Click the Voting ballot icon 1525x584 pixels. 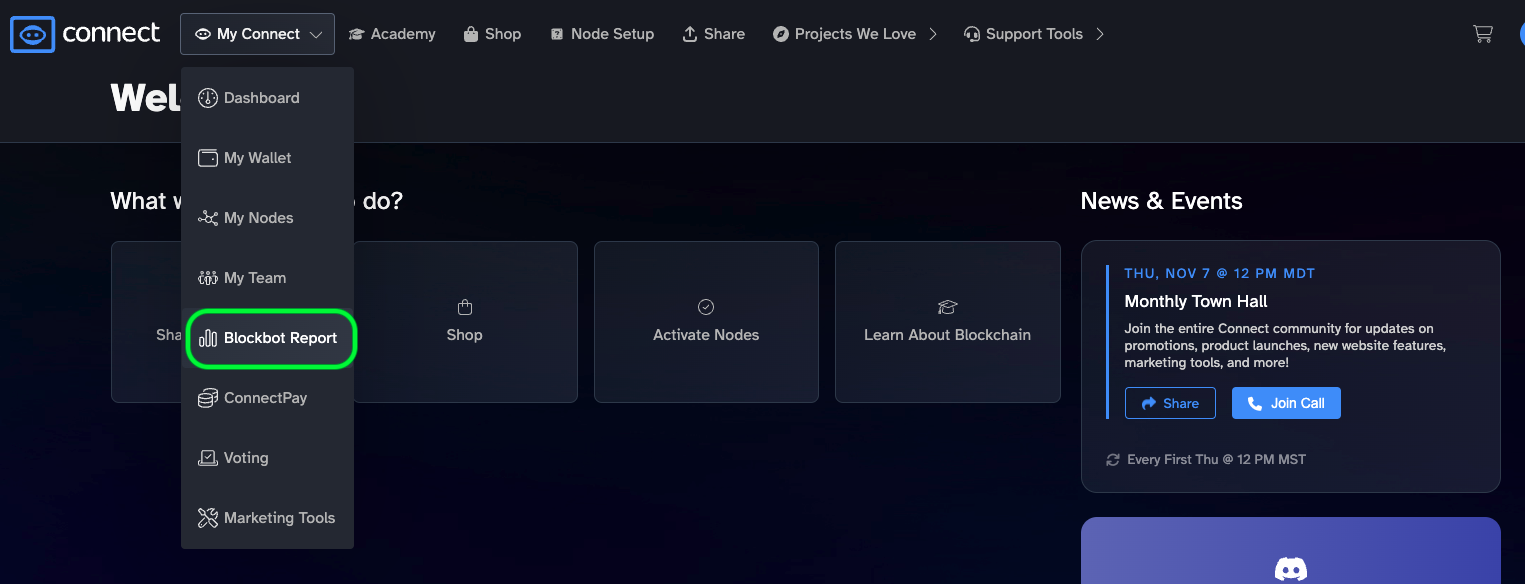pyautogui.click(x=208, y=458)
